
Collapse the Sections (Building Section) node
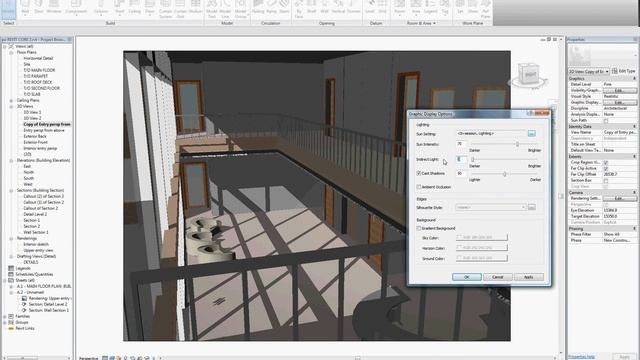point(11,190)
